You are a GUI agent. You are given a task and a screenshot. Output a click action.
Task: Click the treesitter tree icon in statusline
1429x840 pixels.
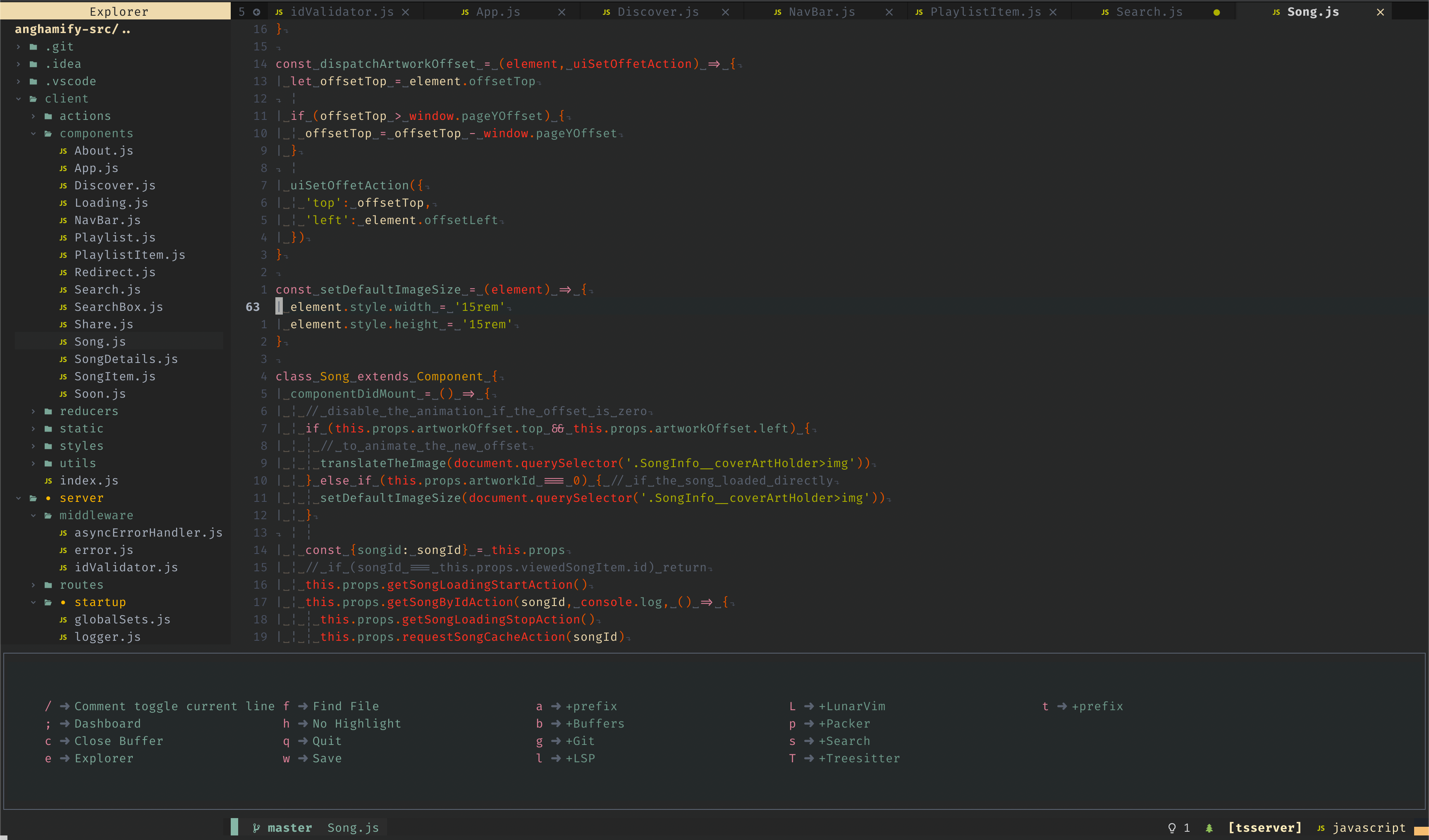click(1209, 828)
